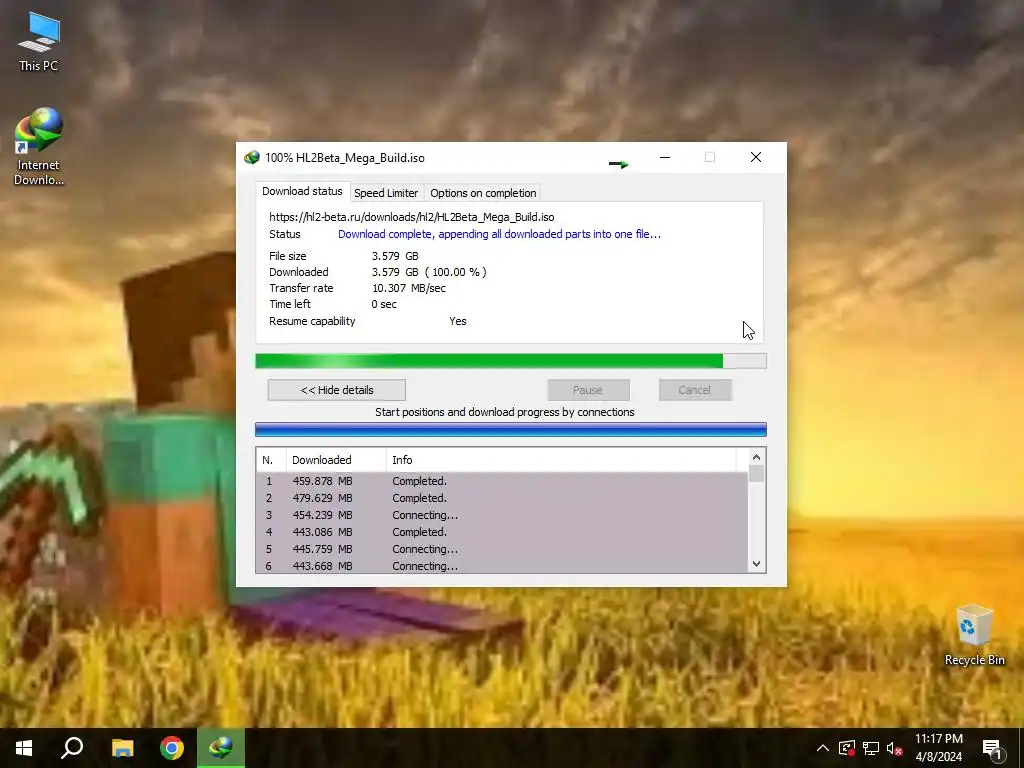Click the N. column header
Viewport: 1024px width, 768px height.
click(x=271, y=460)
